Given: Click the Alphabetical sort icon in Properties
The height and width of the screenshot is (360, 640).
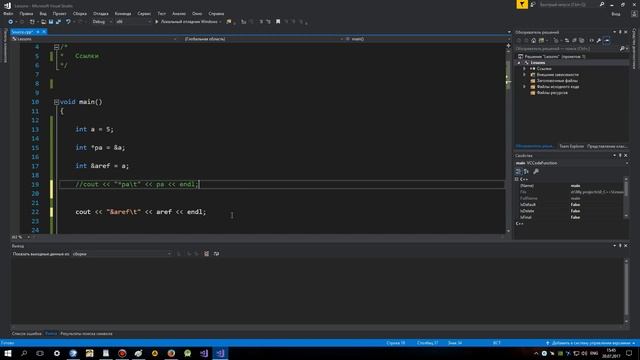Looking at the screenshot, I should (526, 171).
